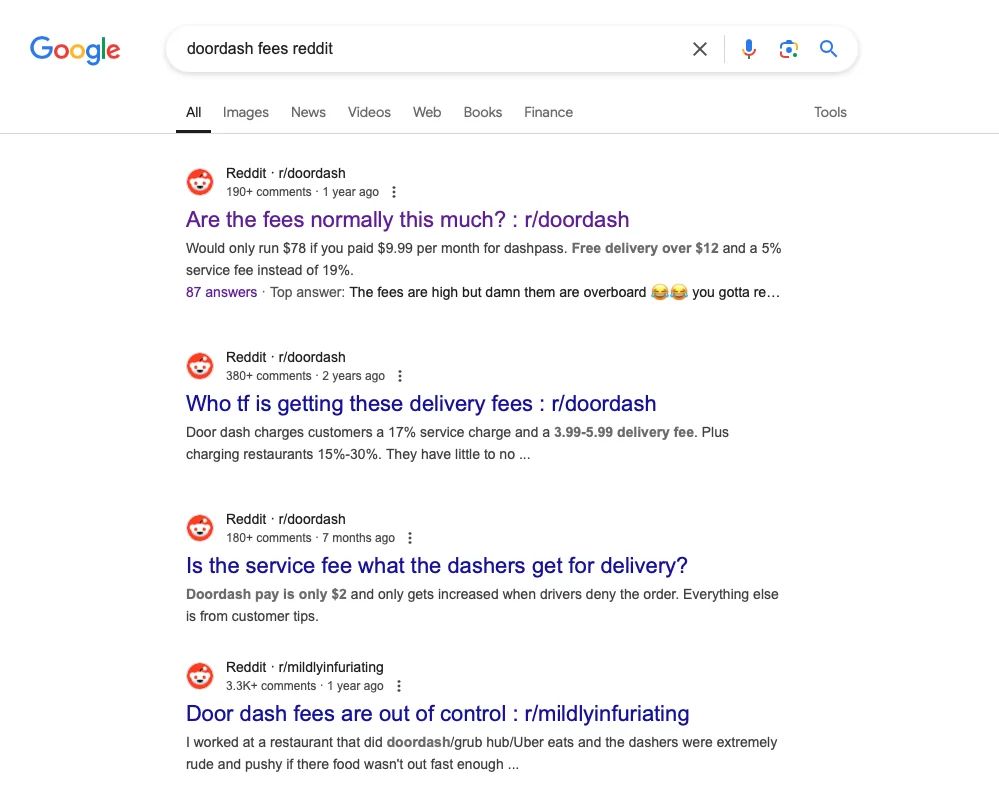999x804 pixels.
Task: Click Reddit favicon beside r/mildlyinfuriating result
Action: click(x=200, y=676)
